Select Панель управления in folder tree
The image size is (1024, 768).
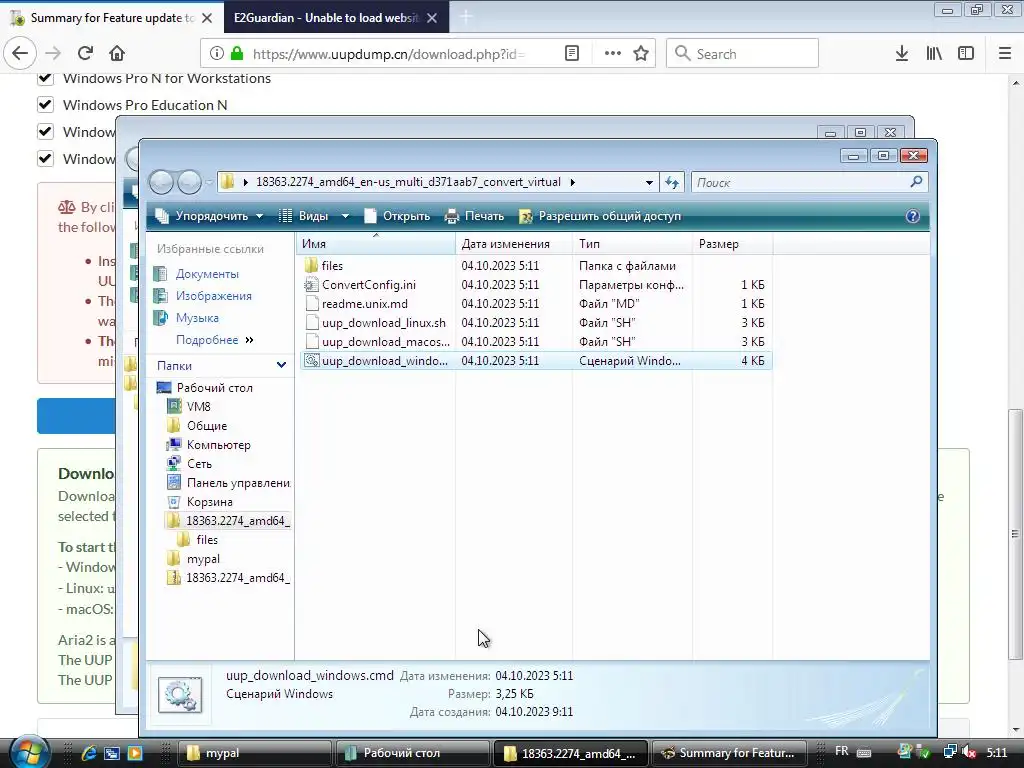click(x=238, y=483)
